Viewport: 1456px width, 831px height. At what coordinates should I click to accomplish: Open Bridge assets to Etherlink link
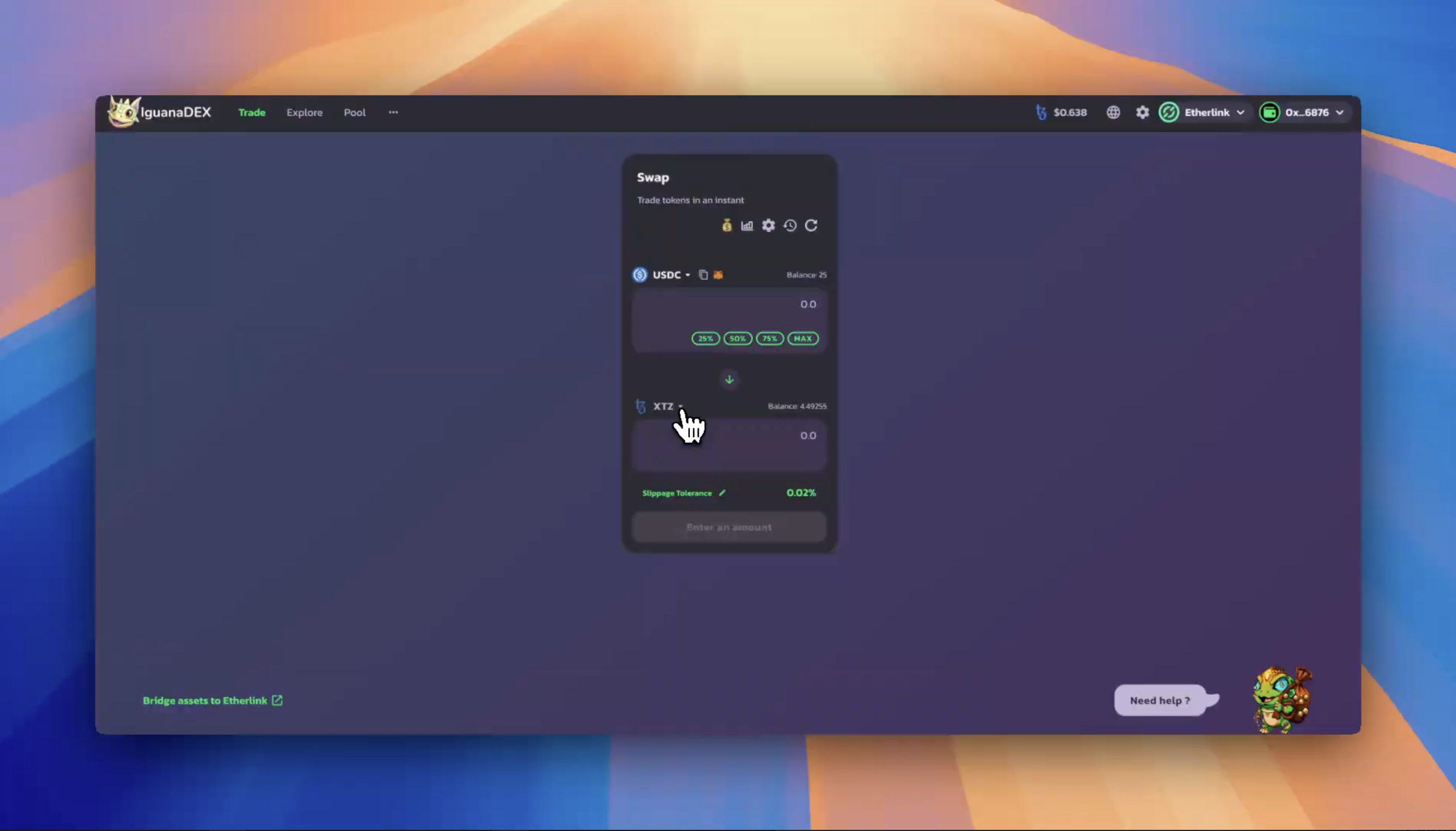(x=212, y=700)
